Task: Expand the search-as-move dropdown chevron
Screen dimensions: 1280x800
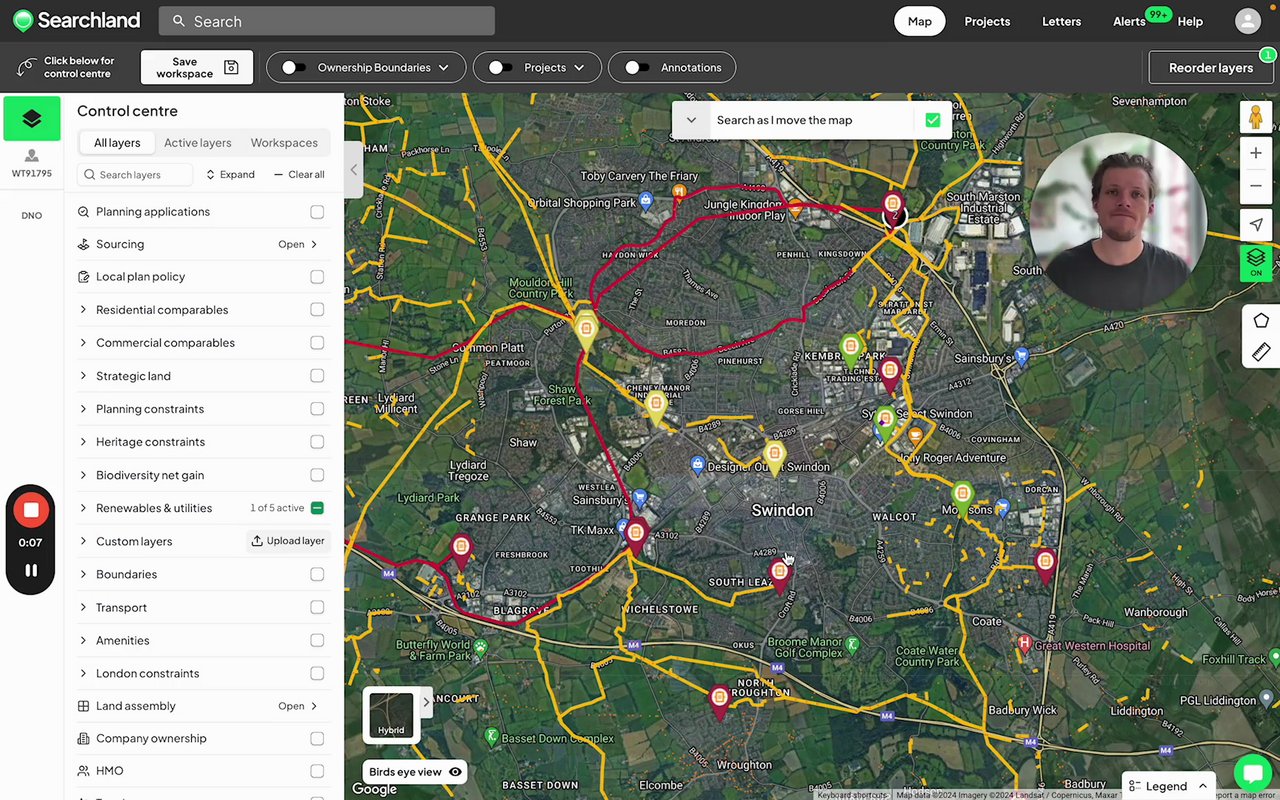Action: (691, 120)
